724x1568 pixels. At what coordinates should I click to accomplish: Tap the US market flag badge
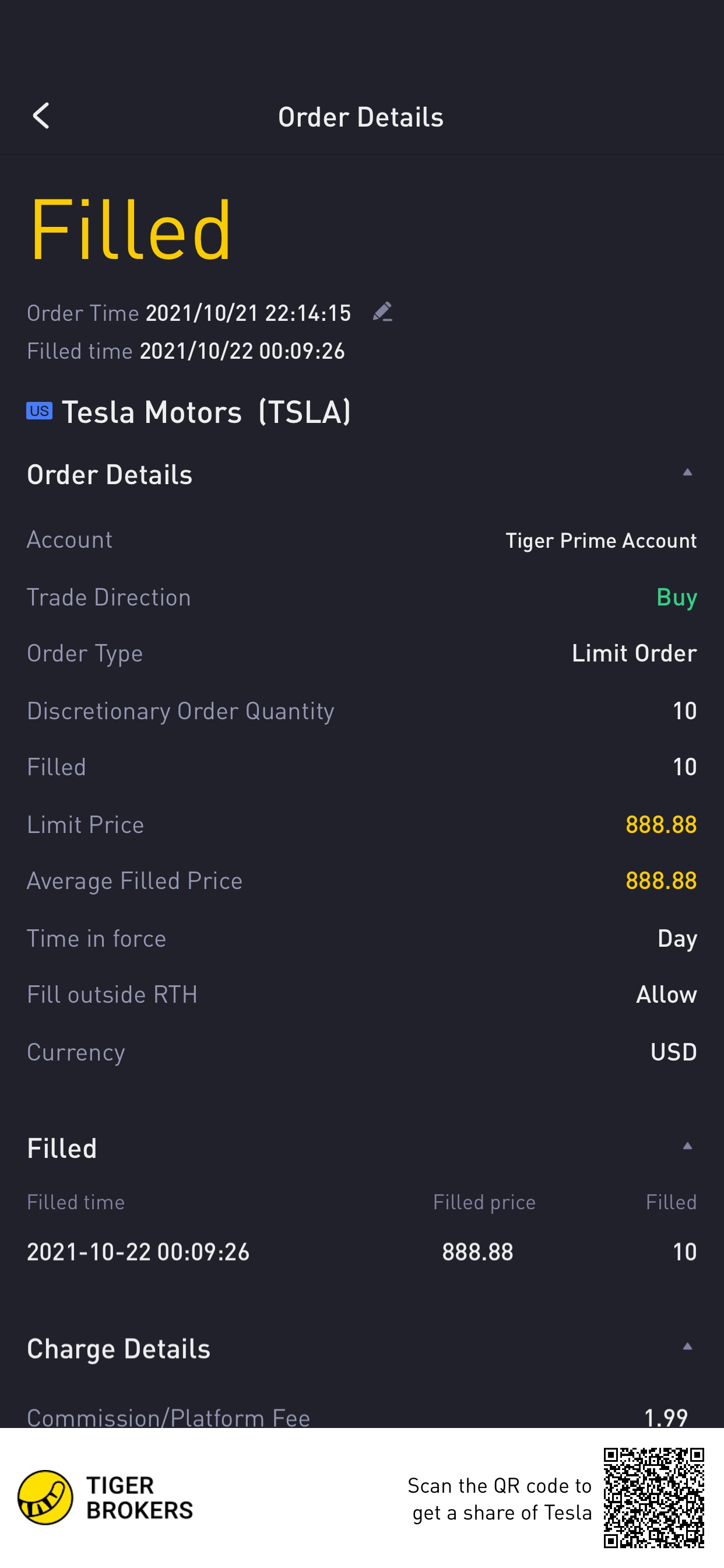(x=40, y=411)
